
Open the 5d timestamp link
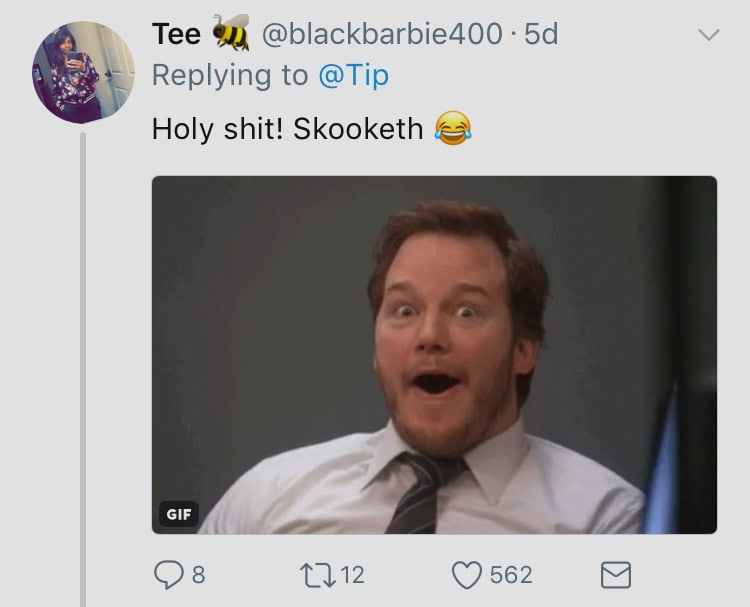[x=541, y=34]
